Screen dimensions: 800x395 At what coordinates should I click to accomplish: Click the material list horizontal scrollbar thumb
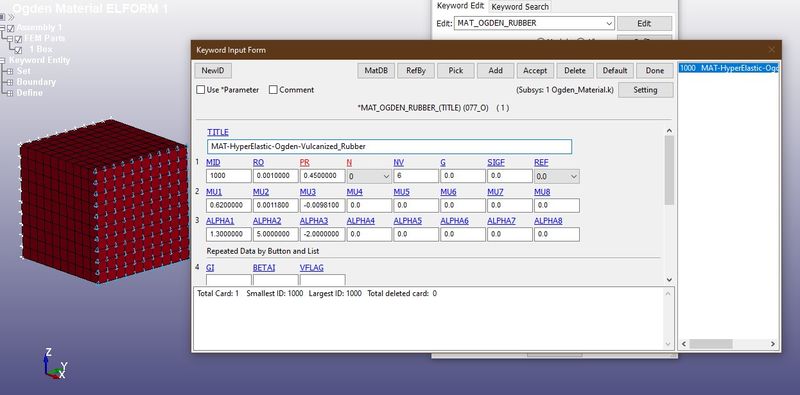point(711,344)
